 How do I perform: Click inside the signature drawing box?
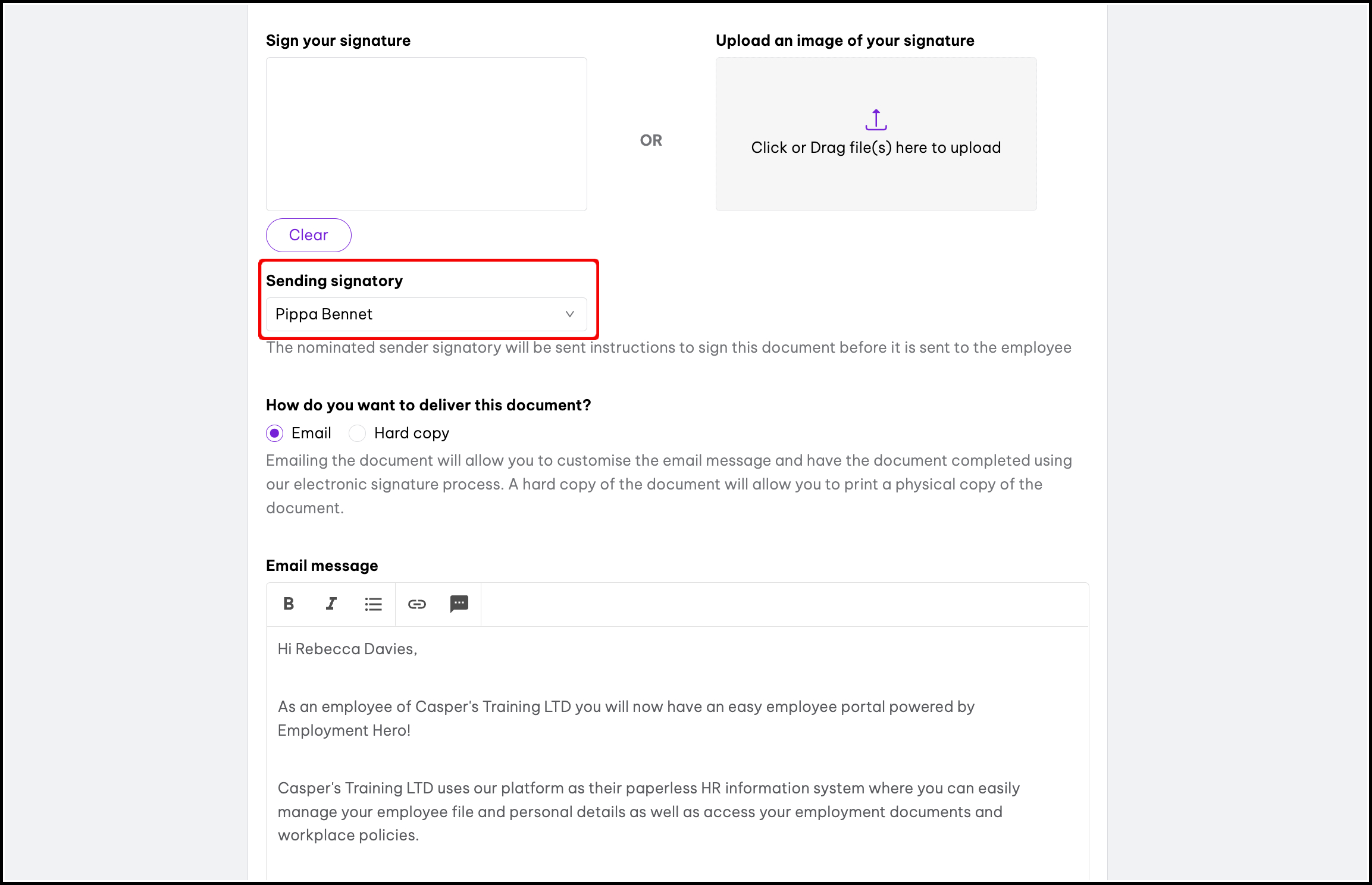pyautogui.click(x=426, y=134)
